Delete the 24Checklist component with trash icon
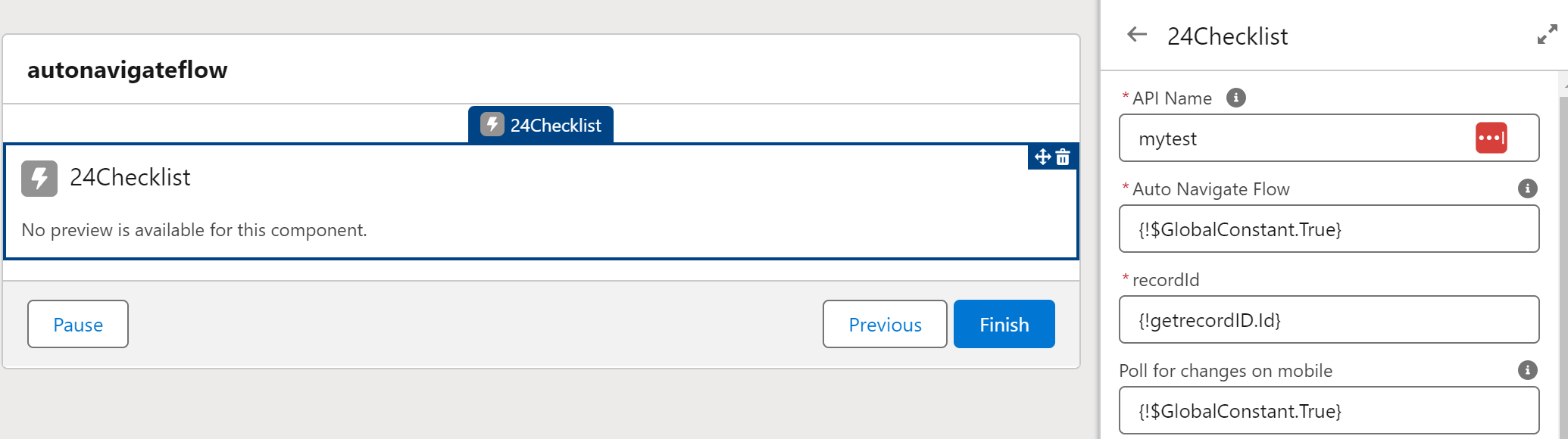This screenshot has height=439, width=1568. 1064,157
